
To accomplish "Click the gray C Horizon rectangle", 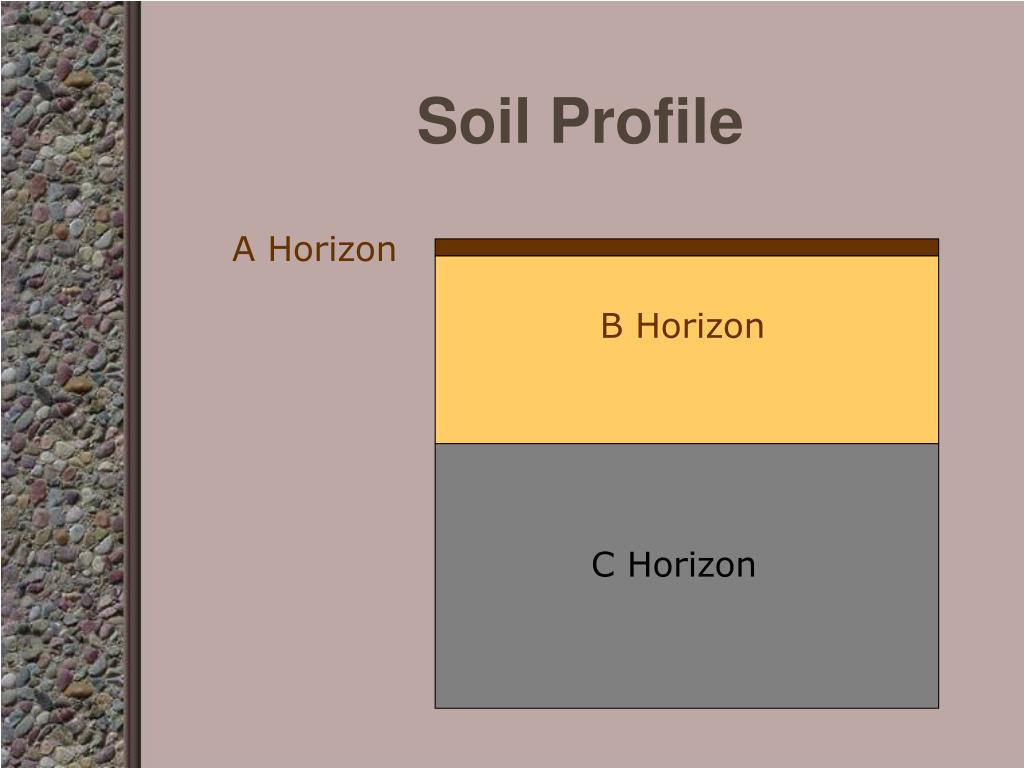I will pyautogui.click(x=686, y=575).
